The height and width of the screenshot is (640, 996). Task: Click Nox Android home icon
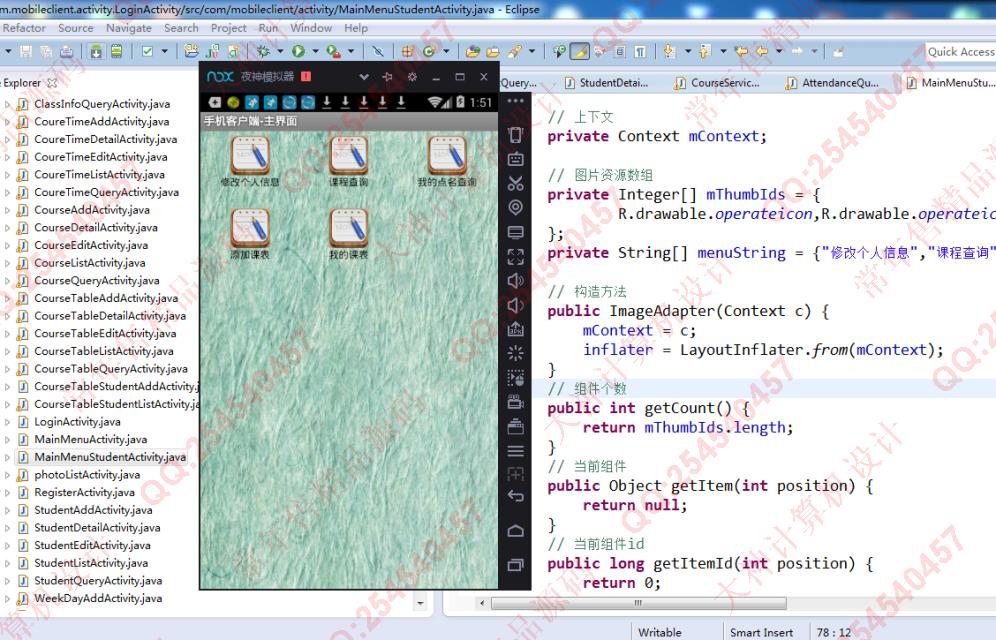(x=516, y=530)
